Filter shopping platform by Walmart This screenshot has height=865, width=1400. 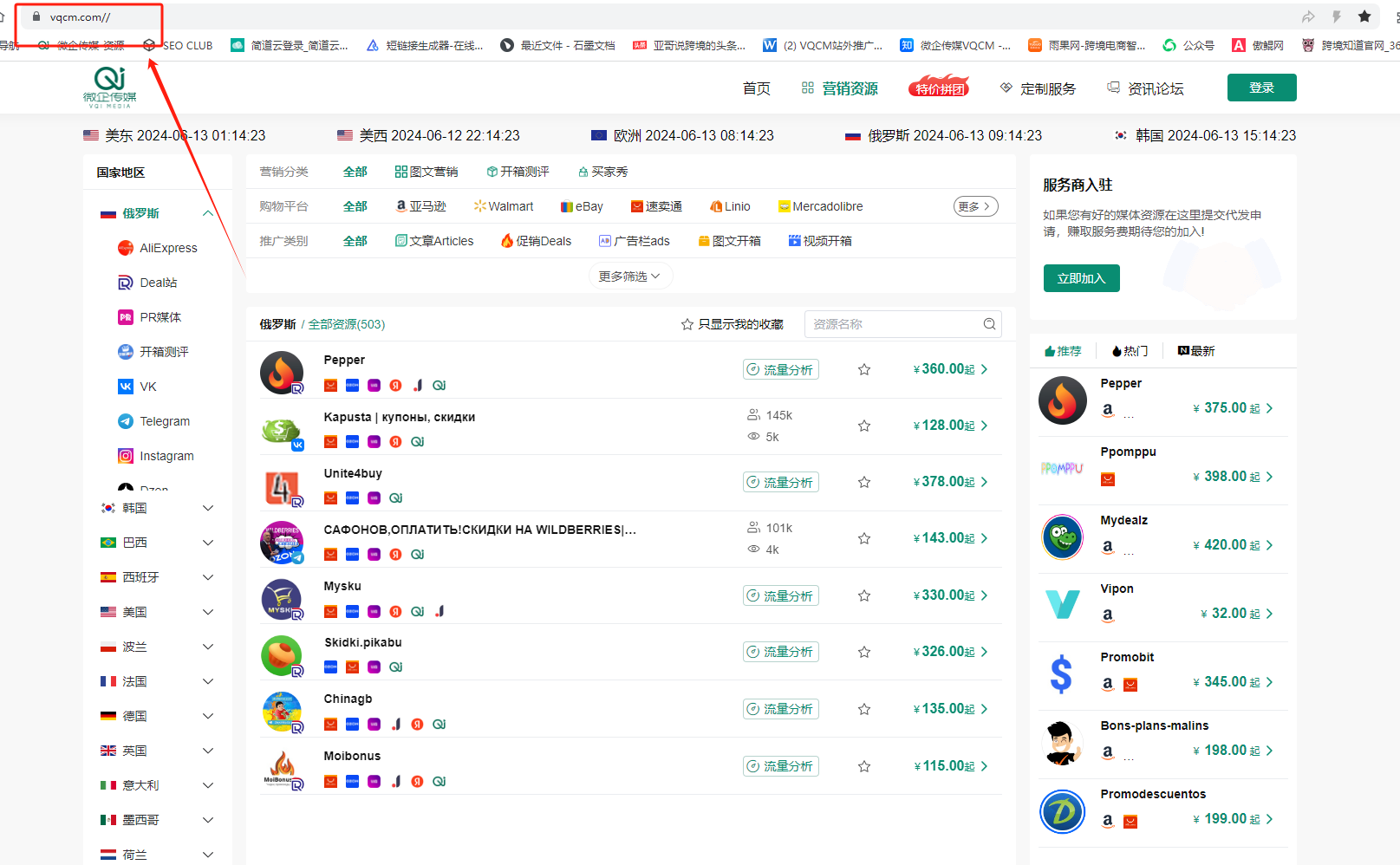(x=504, y=206)
